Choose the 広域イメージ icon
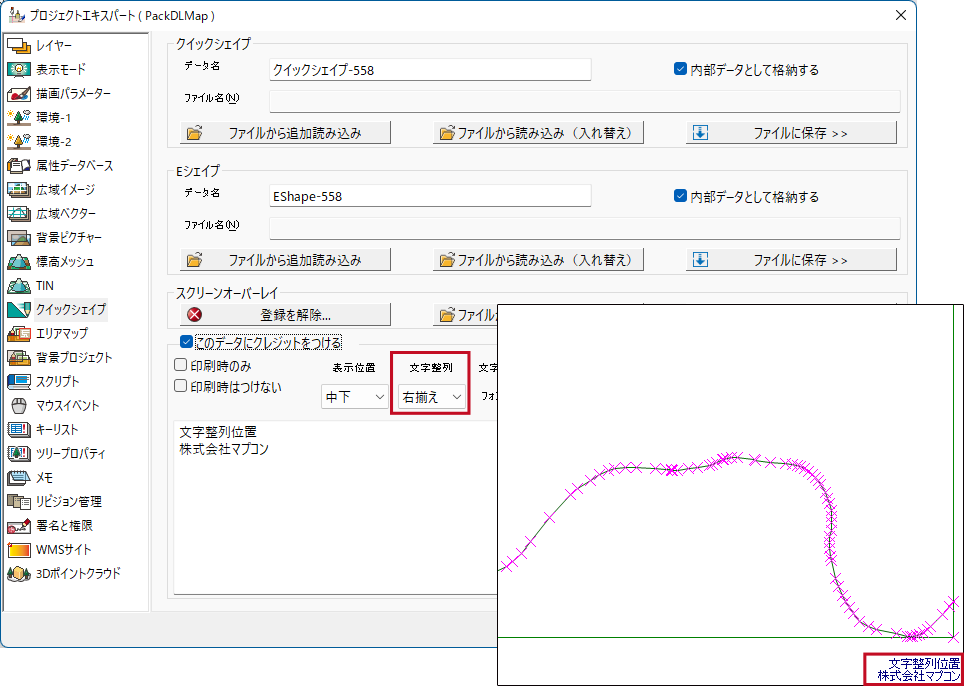Screen dimensions: 964x686 pos(18,189)
